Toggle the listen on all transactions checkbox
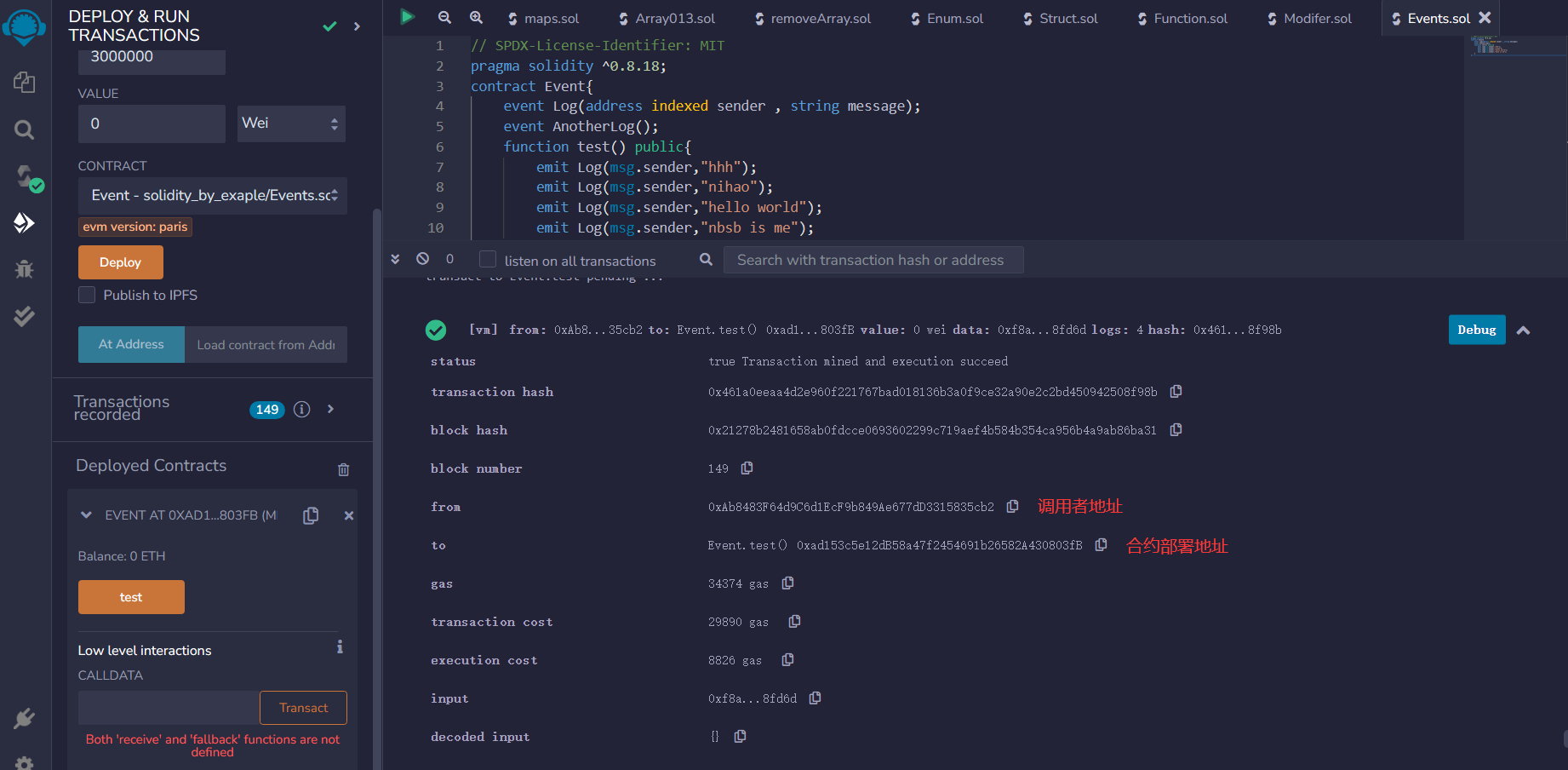This screenshot has height=770, width=1568. pyautogui.click(x=488, y=260)
